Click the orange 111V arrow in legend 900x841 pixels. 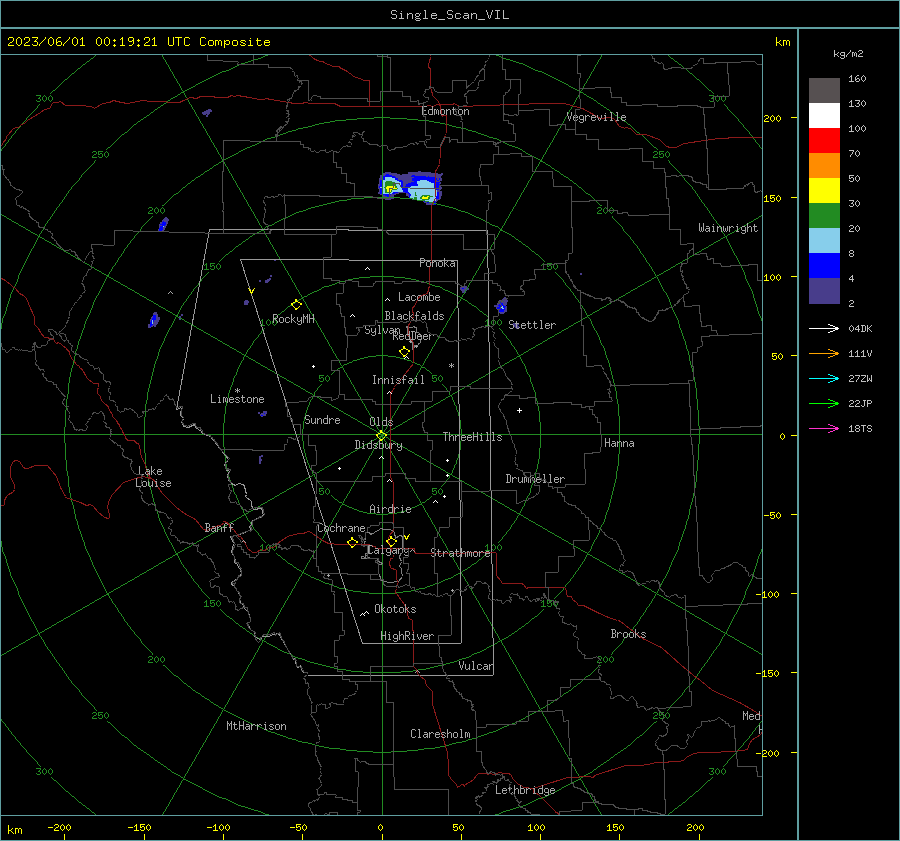824,354
